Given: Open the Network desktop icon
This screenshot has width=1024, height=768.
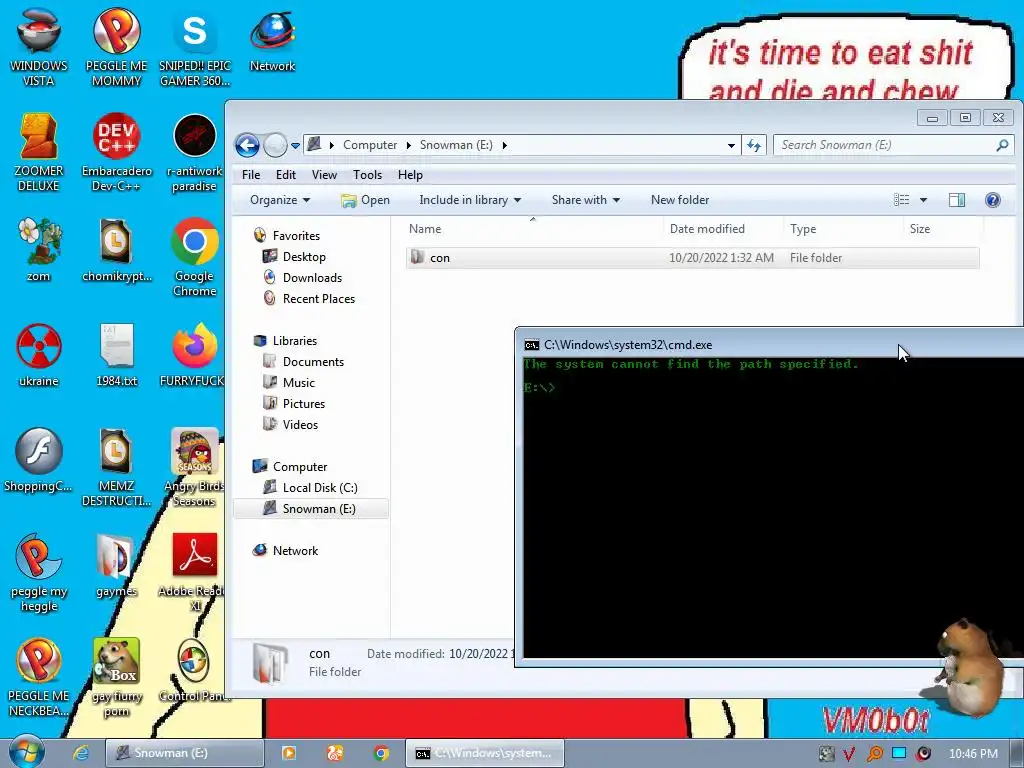Looking at the screenshot, I should click(272, 40).
